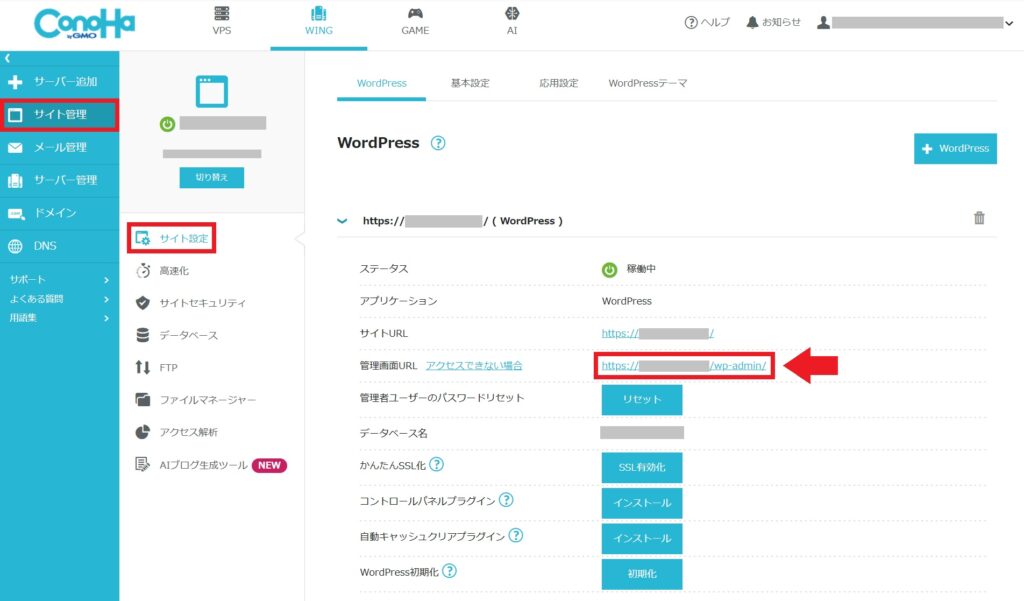Click help icon beside WordPress初期化
1024x601 pixels.
point(449,571)
